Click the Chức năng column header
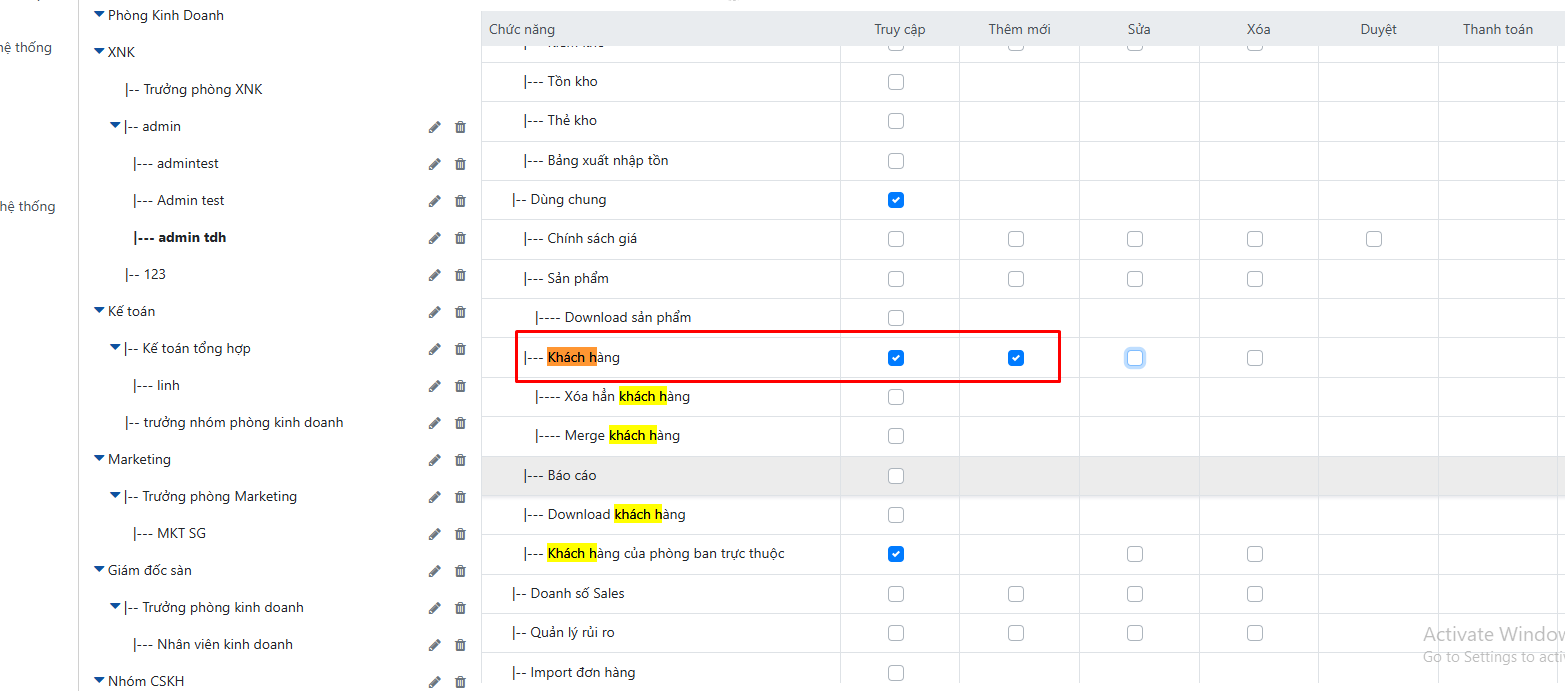This screenshot has width=1565, height=691. 522,29
